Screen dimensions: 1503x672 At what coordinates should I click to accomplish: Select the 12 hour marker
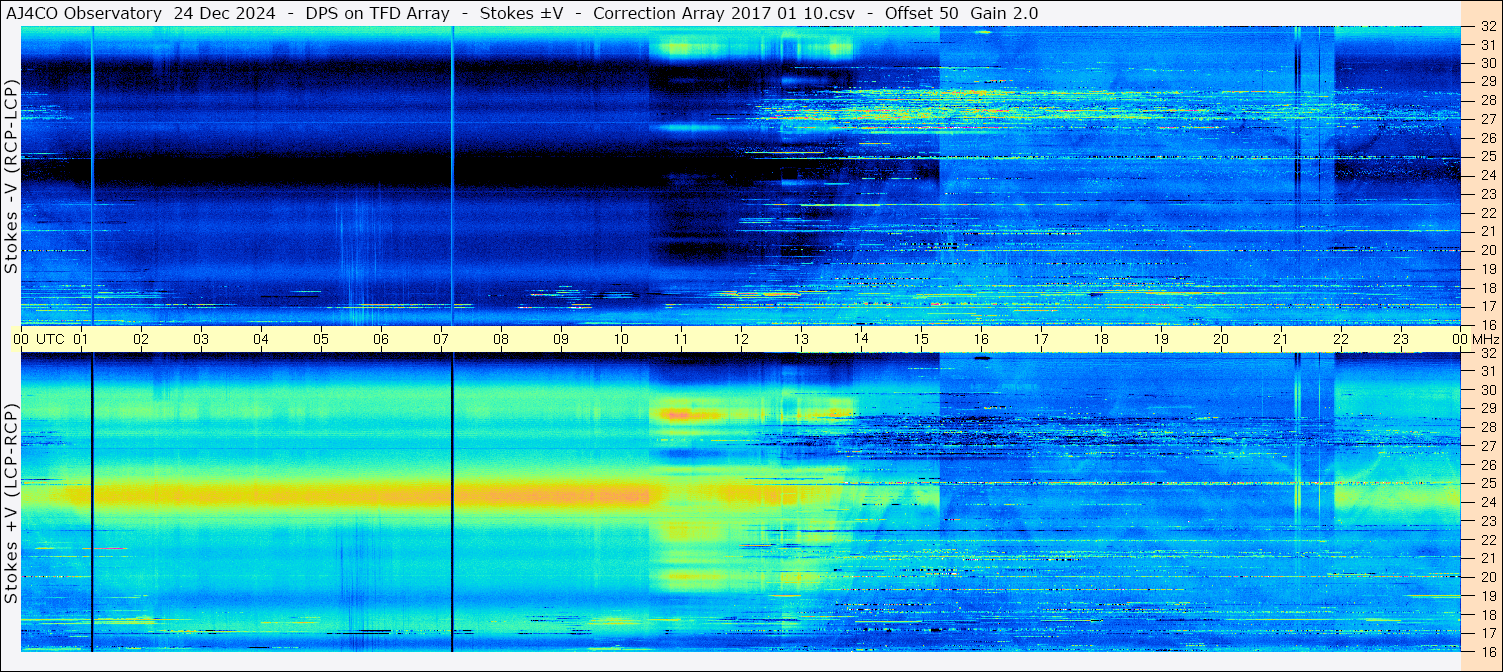(741, 339)
